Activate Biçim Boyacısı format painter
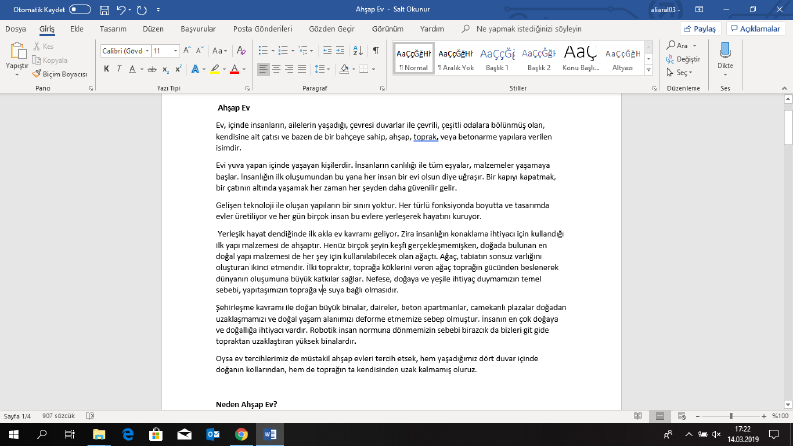 [x=60, y=74]
